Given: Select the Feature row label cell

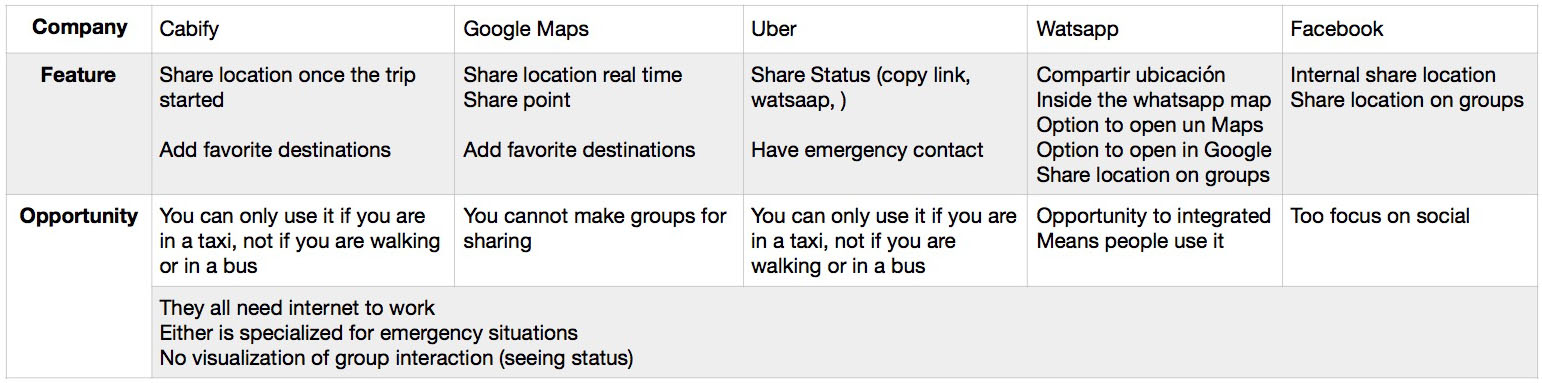Looking at the screenshot, I should pyautogui.click(x=79, y=124).
